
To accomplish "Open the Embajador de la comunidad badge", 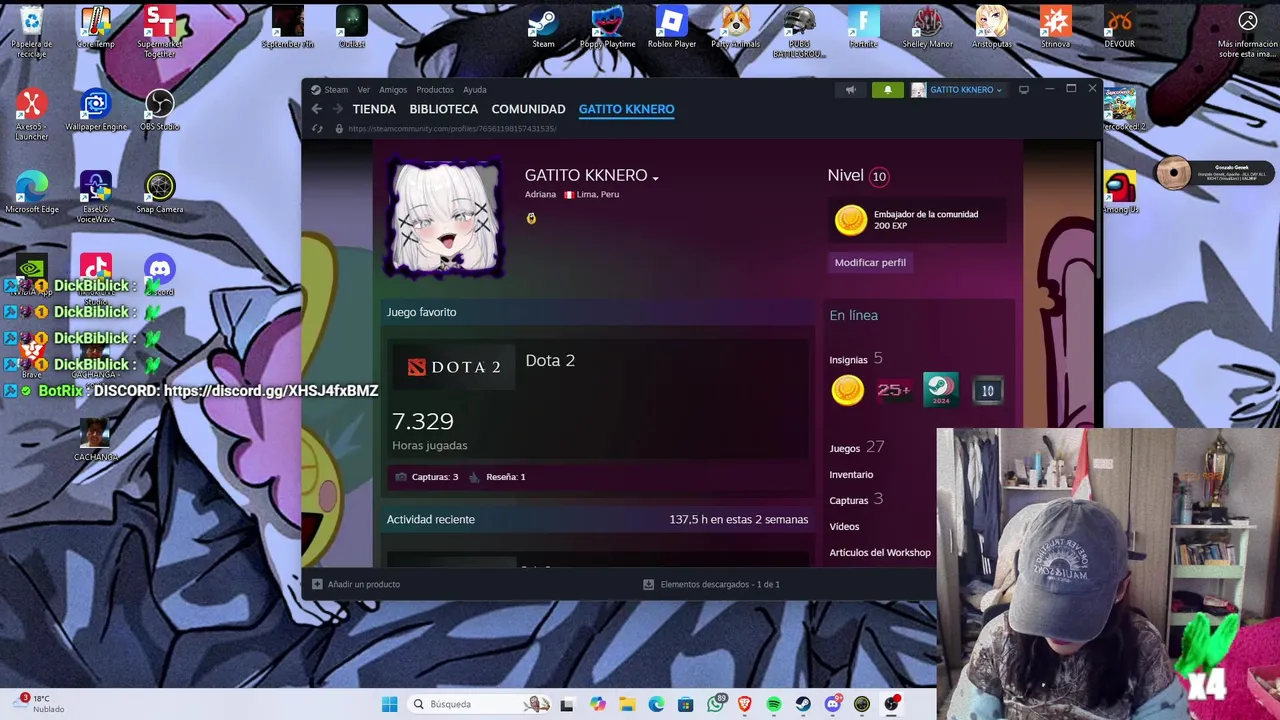I will [919, 220].
